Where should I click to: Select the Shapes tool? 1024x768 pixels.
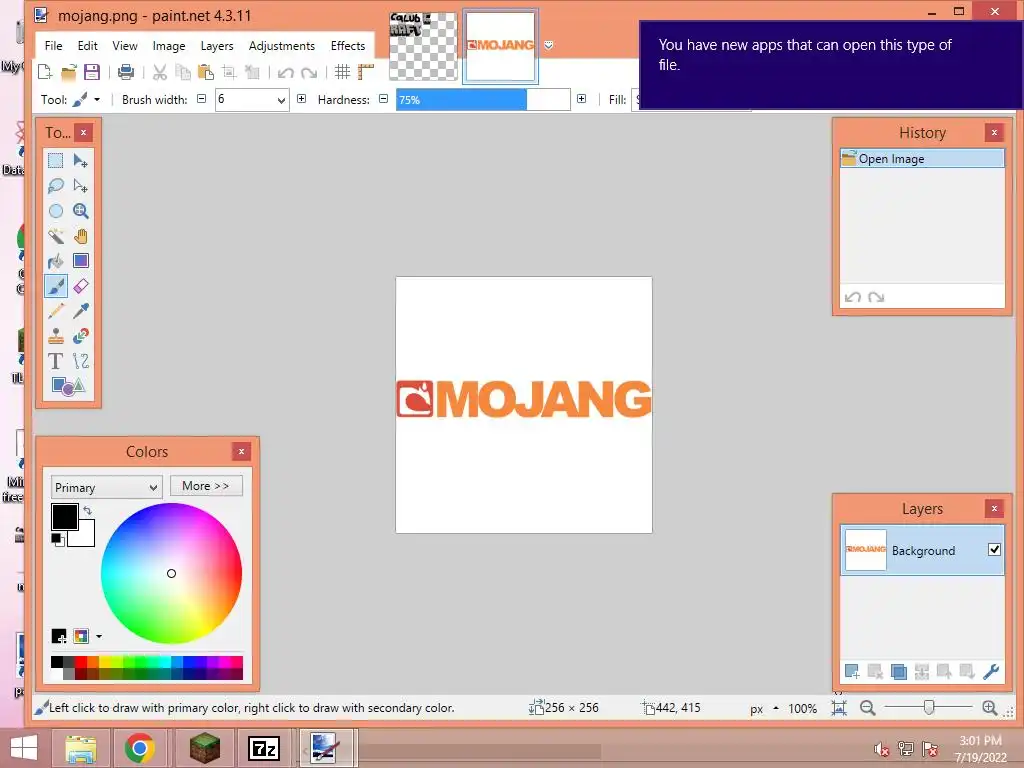coord(68,386)
